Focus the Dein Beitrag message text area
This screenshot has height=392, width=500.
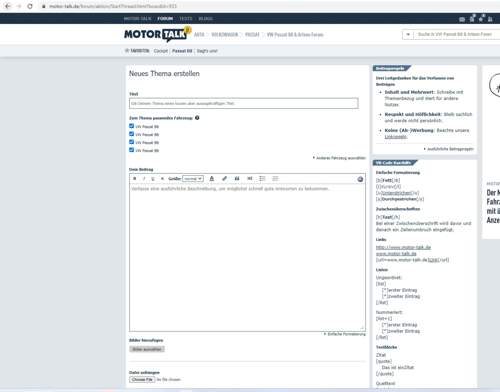(x=247, y=257)
